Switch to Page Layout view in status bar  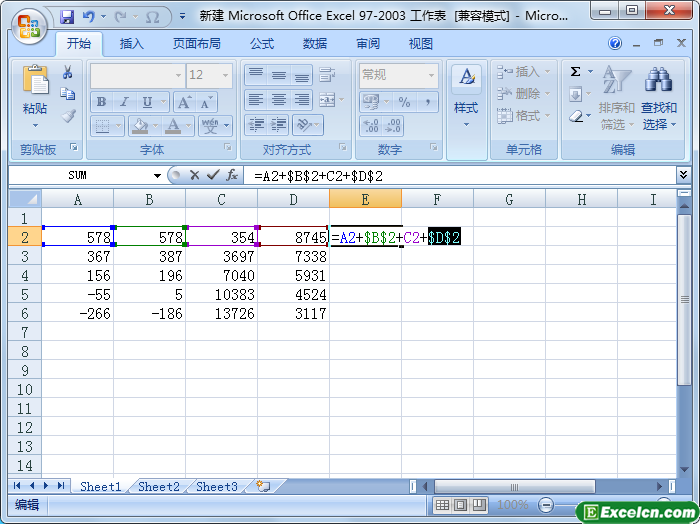pyautogui.click(x=460, y=505)
